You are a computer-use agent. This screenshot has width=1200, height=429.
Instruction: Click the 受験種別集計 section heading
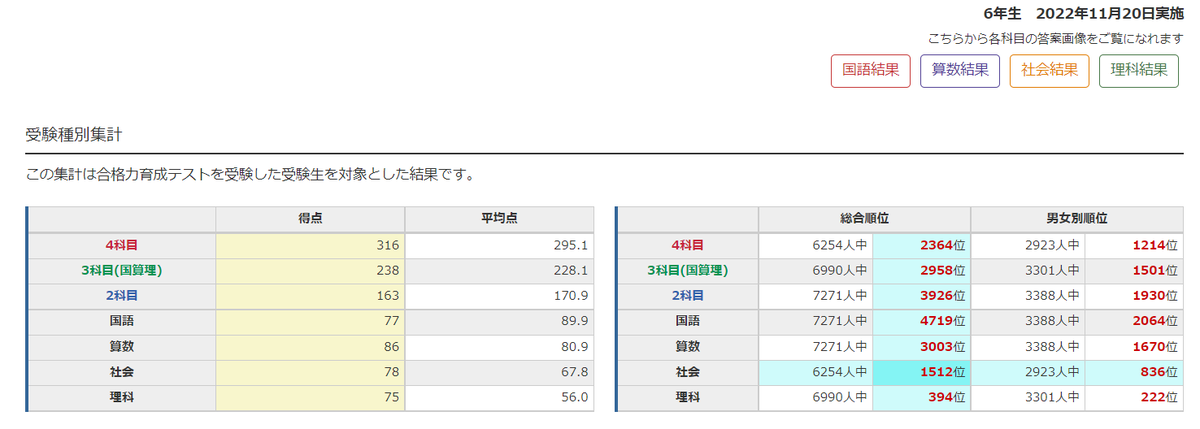pyautogui.click(x=73, y=134)
